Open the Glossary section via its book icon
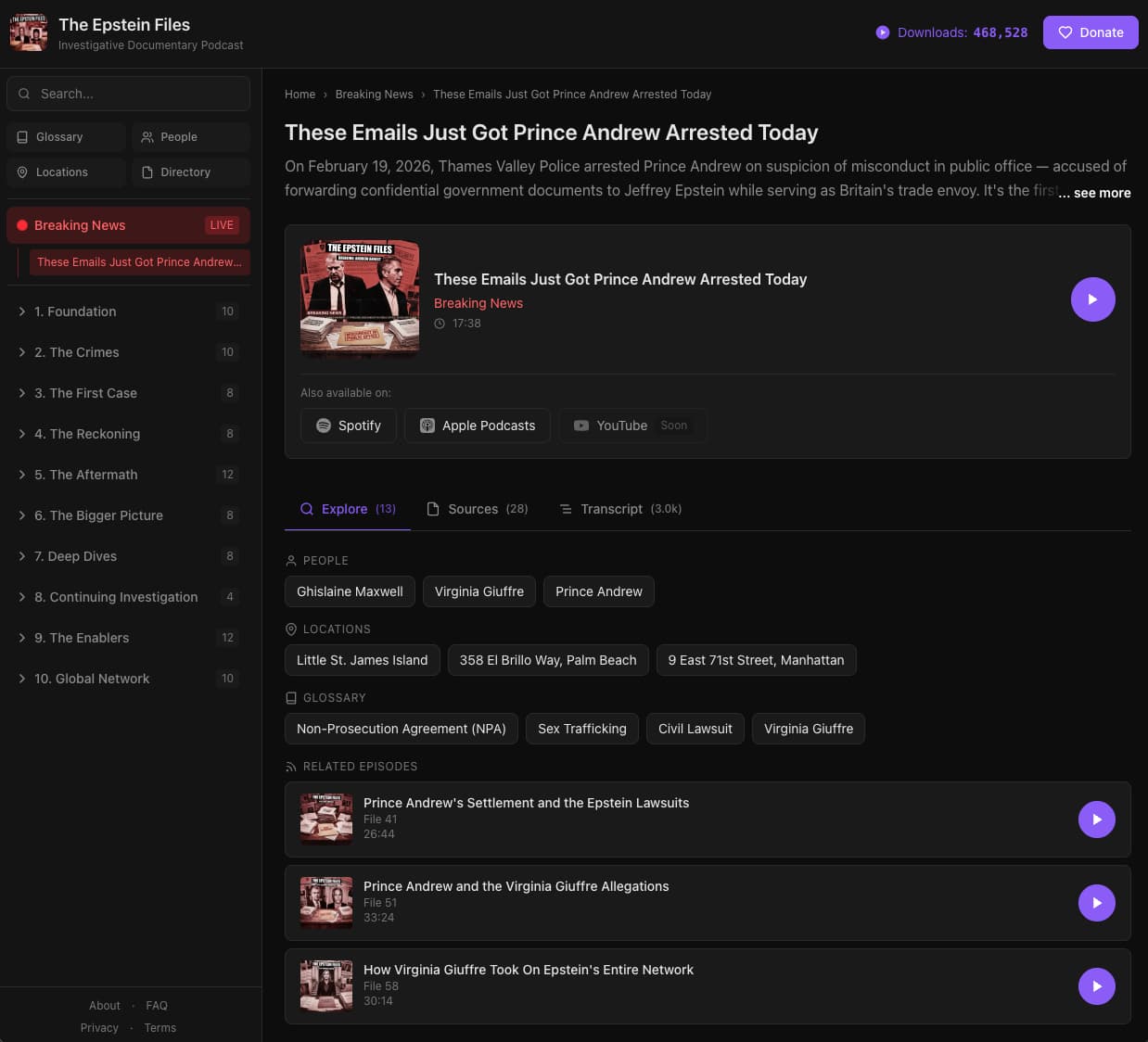Viewport: 1148px width, 1042px height. [22, 136]
